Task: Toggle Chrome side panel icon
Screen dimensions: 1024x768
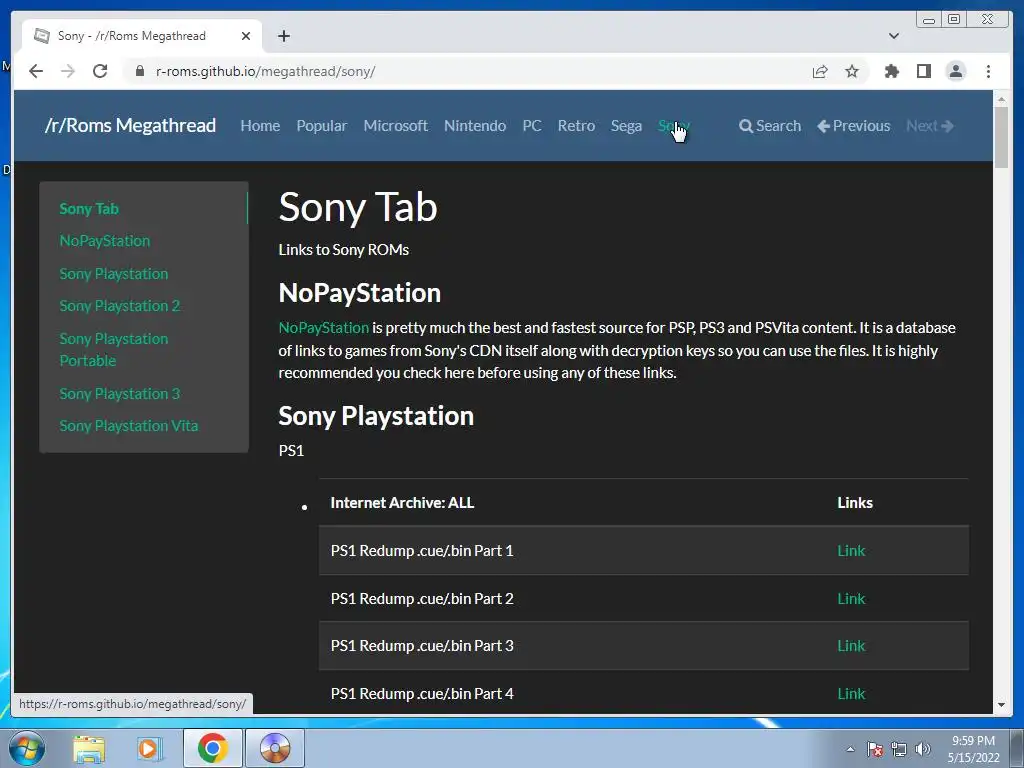Action: point(923,71)
